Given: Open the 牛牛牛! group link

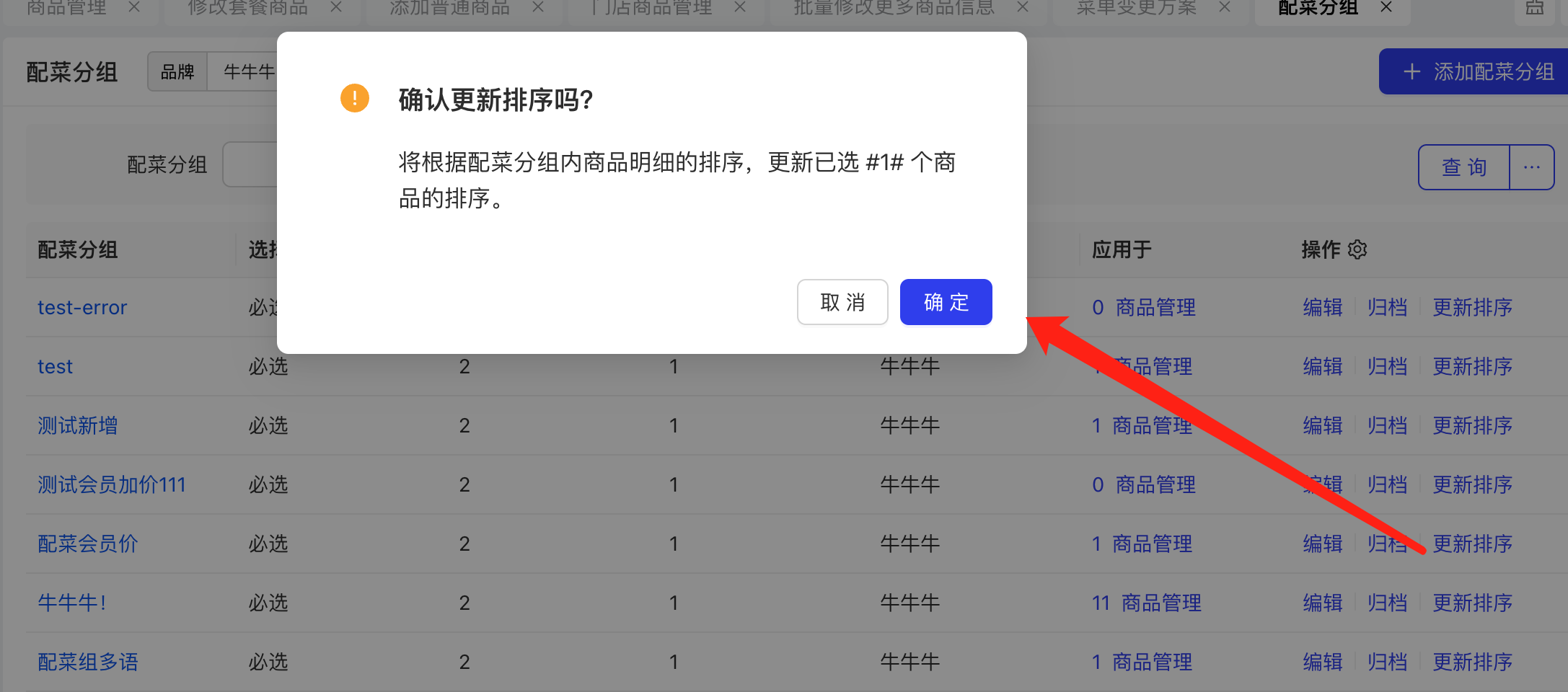Looking at the screenshot, I should pyautogui.click(x=72, y=603).
